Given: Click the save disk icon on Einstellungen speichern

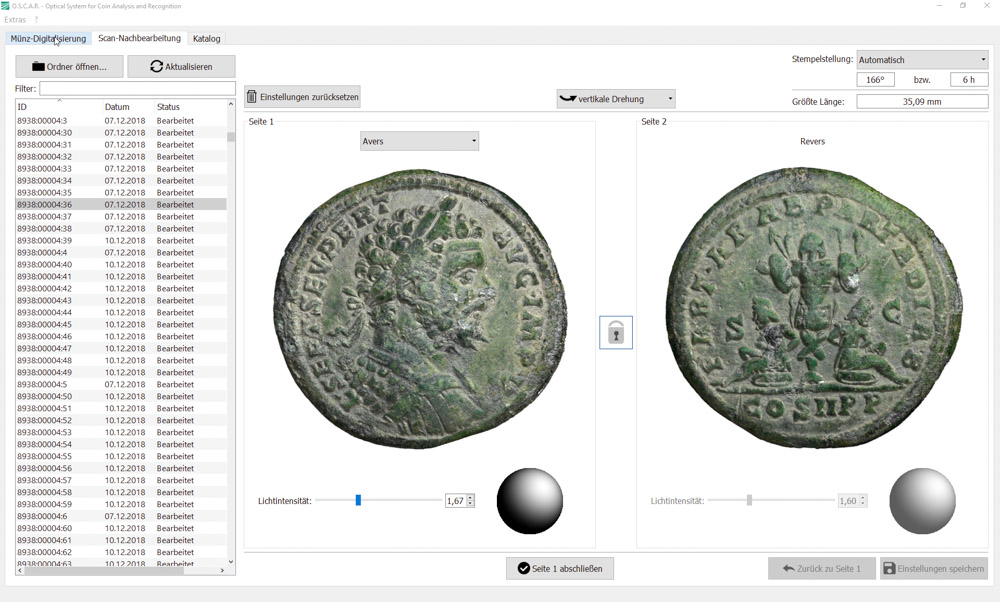Looking at the screenshot, I should (889, 569).
